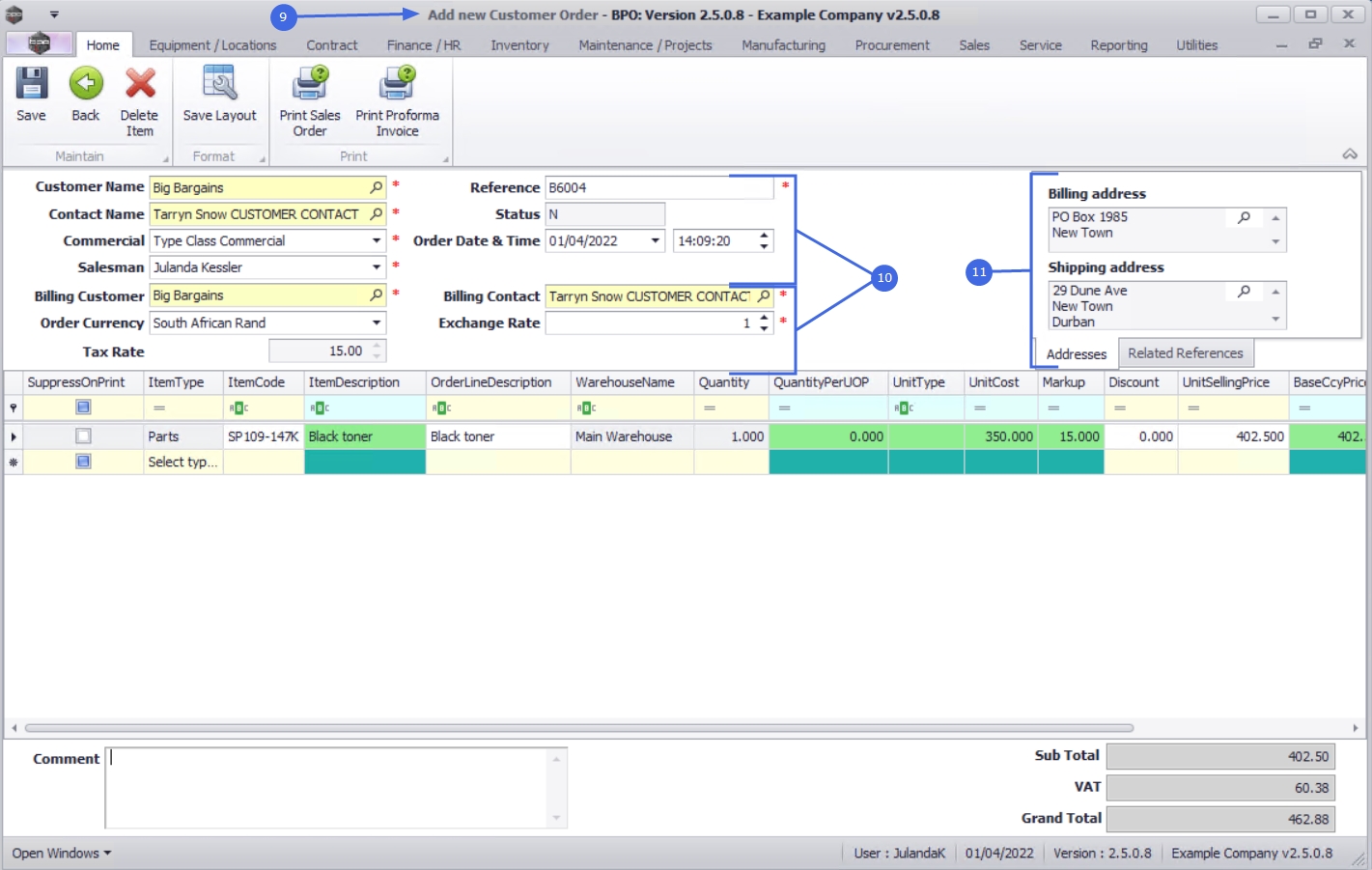Open the Equipment / Locations tab
Viewport: 1372px width, 870px height.
point(212,45)
